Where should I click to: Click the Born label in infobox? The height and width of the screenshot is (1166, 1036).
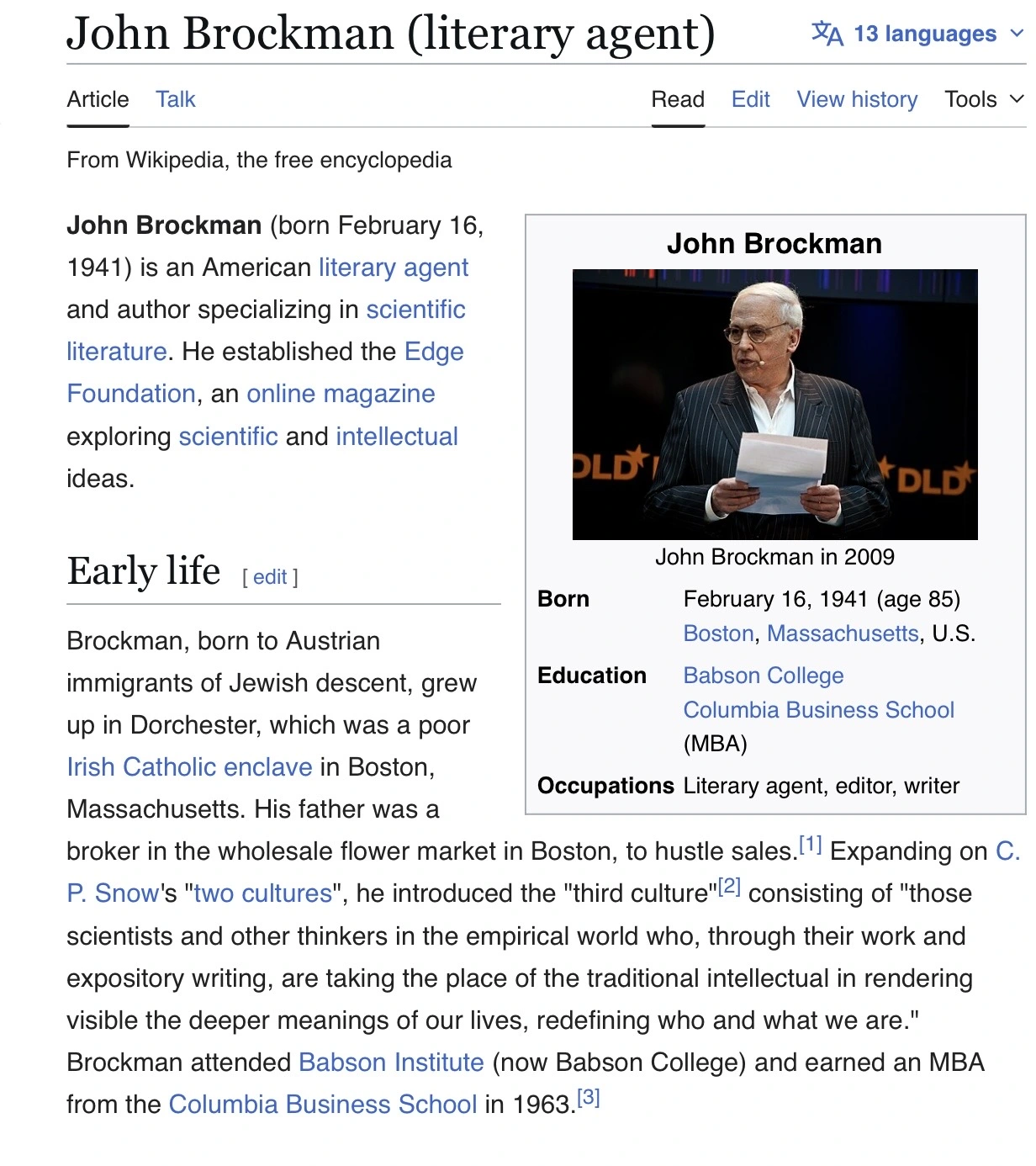[x=563, y=599]
